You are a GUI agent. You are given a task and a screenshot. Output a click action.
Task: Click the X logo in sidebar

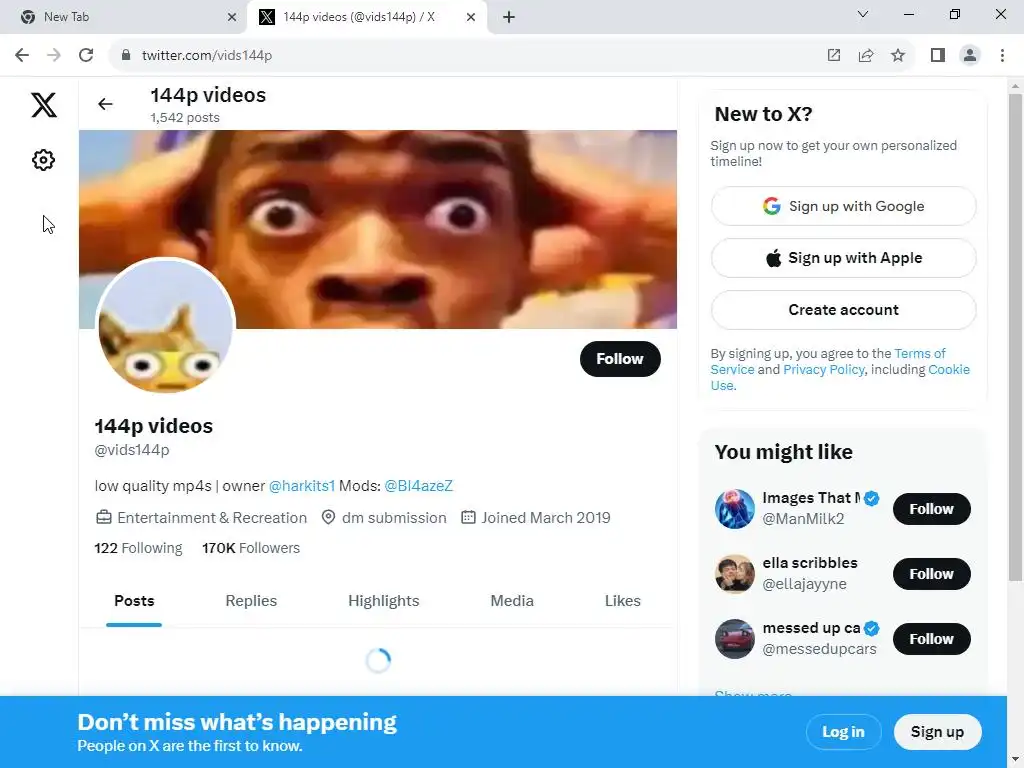tap(44, 104)
